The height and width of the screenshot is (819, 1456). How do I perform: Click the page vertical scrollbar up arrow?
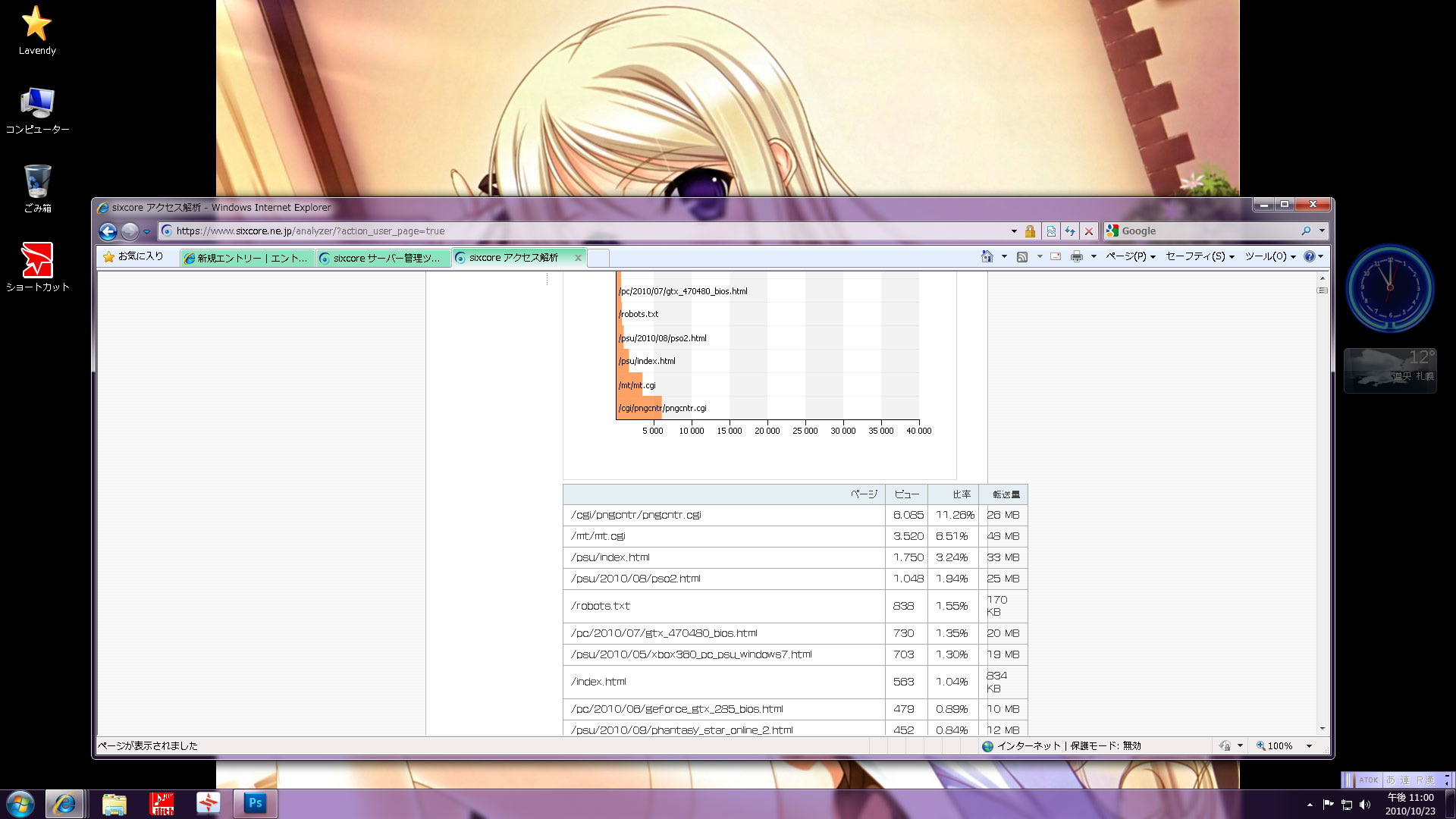1323,278
